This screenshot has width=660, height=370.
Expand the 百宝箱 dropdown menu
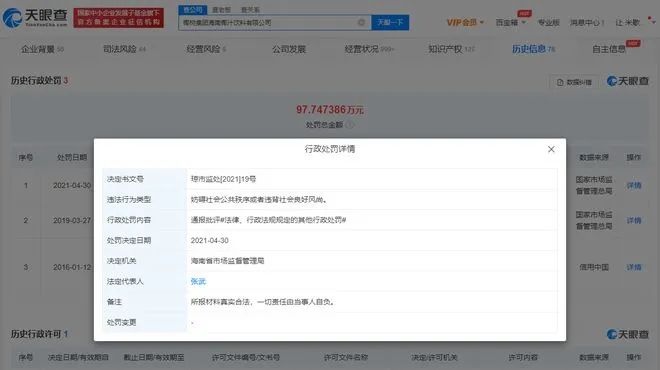click(510, 22)
